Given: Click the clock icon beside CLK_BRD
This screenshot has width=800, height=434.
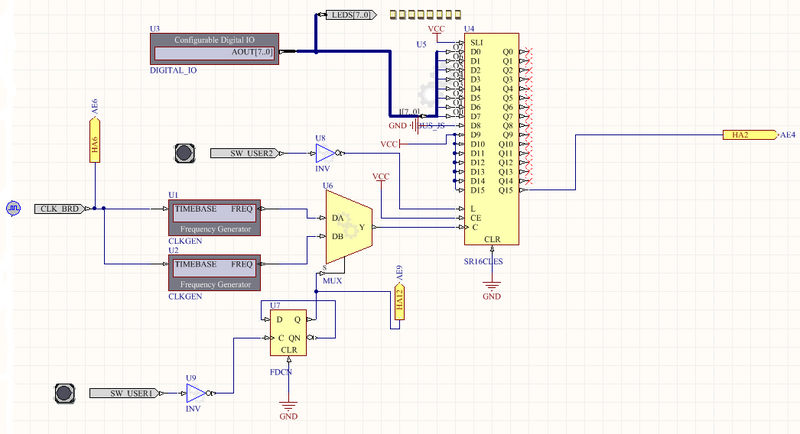Looking at the screenshot, I should point(13,208).
